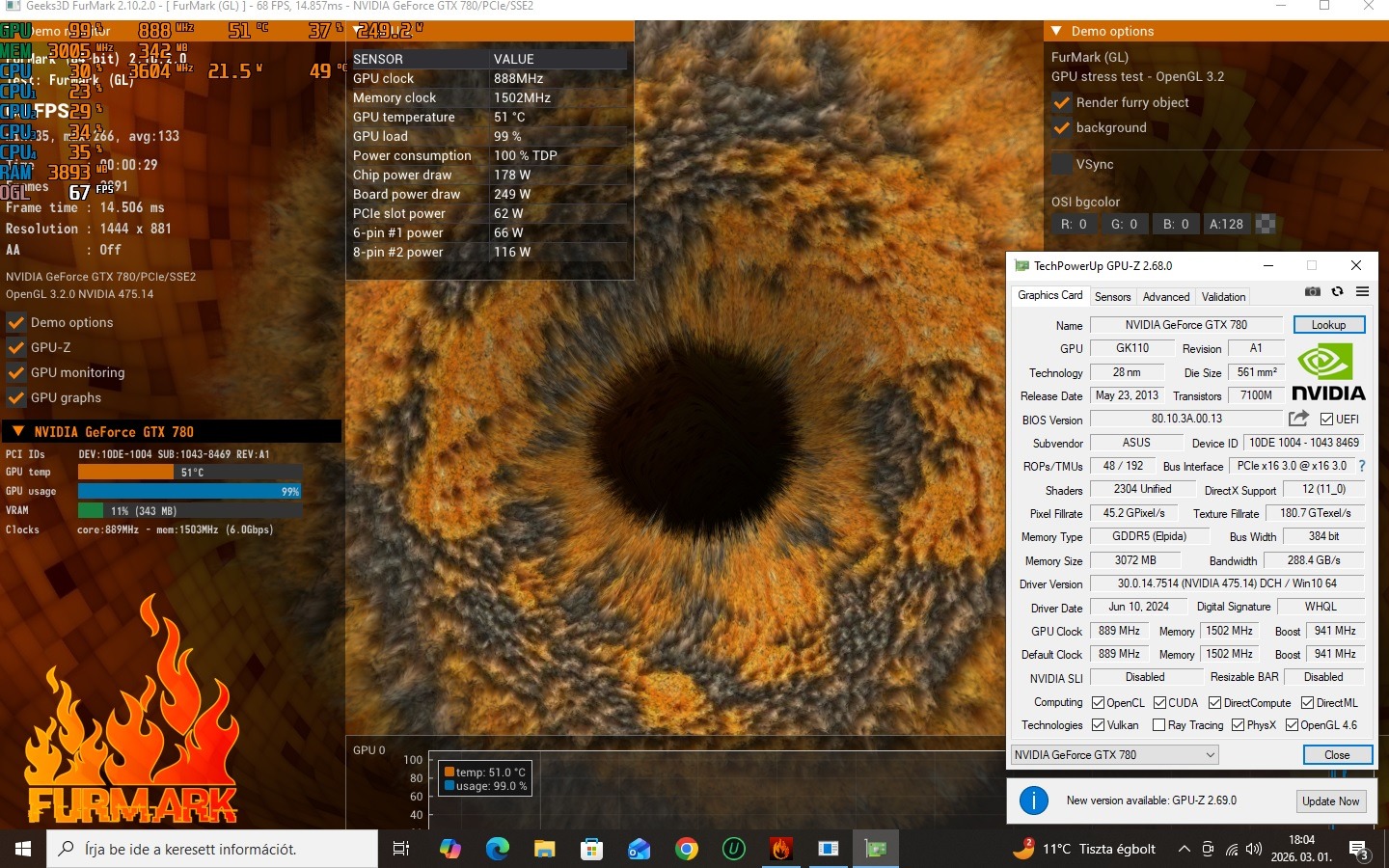This screenshot has height=868, width=1389.
Task: Click the GPU temp bar showing 51°C
Action: 190,473
